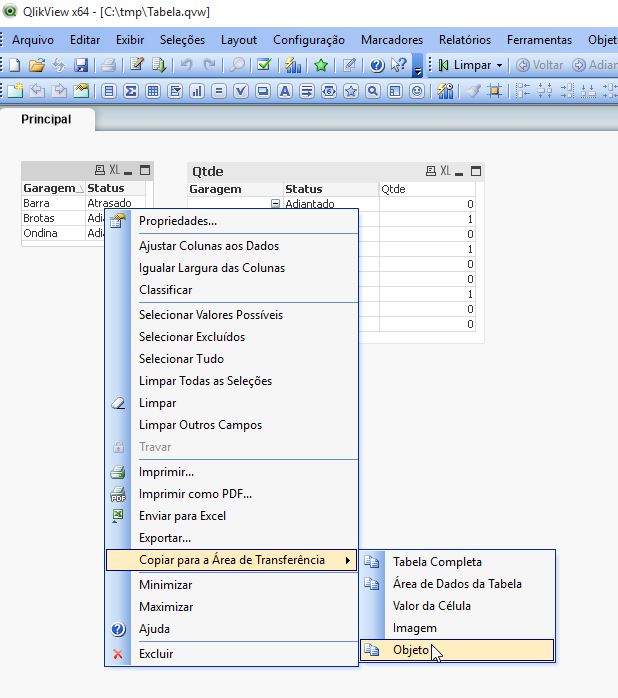
Task: Open the Ferramentas menu
Action: pyautogui.click(x=539, y=40)
